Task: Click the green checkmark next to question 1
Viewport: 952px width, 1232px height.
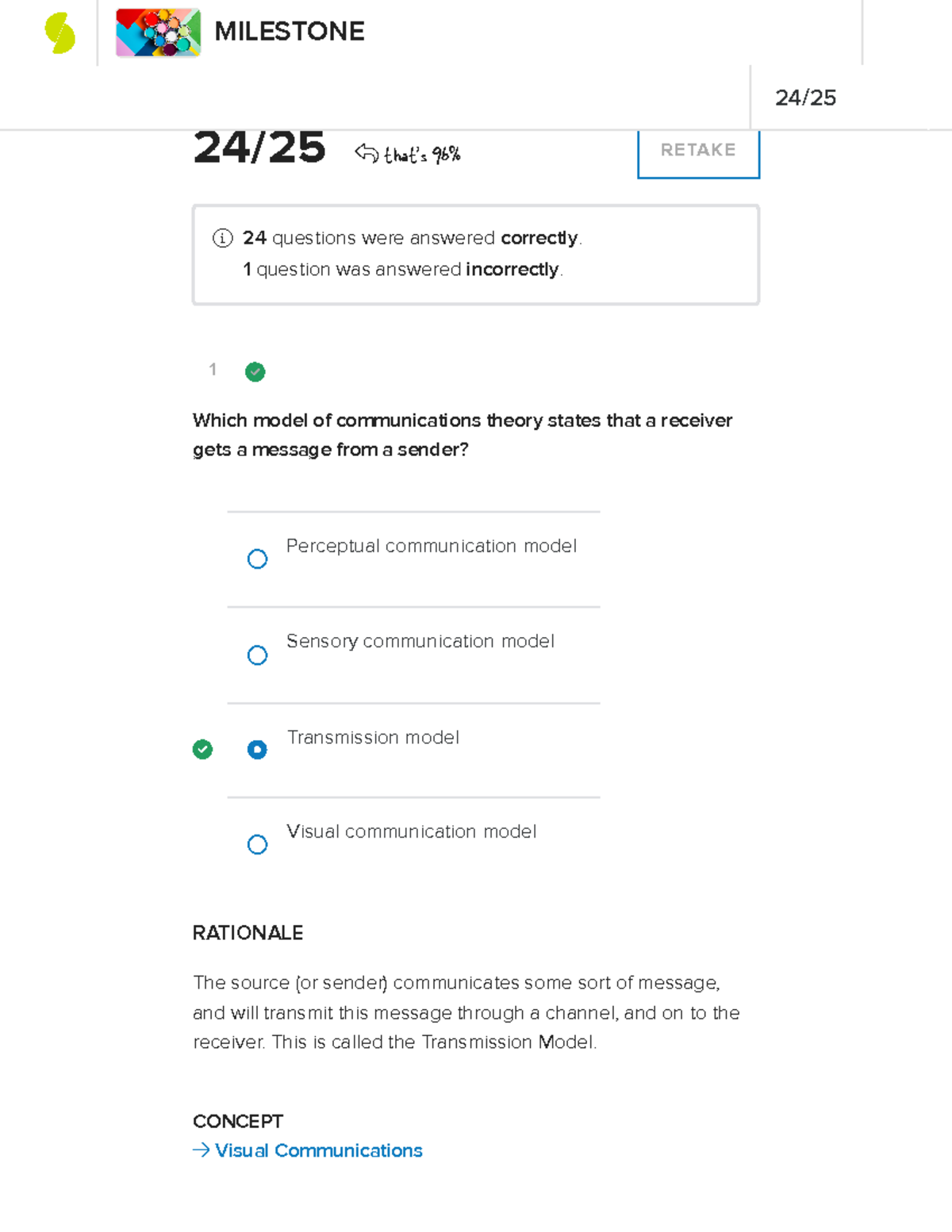Action: [255, 371]
